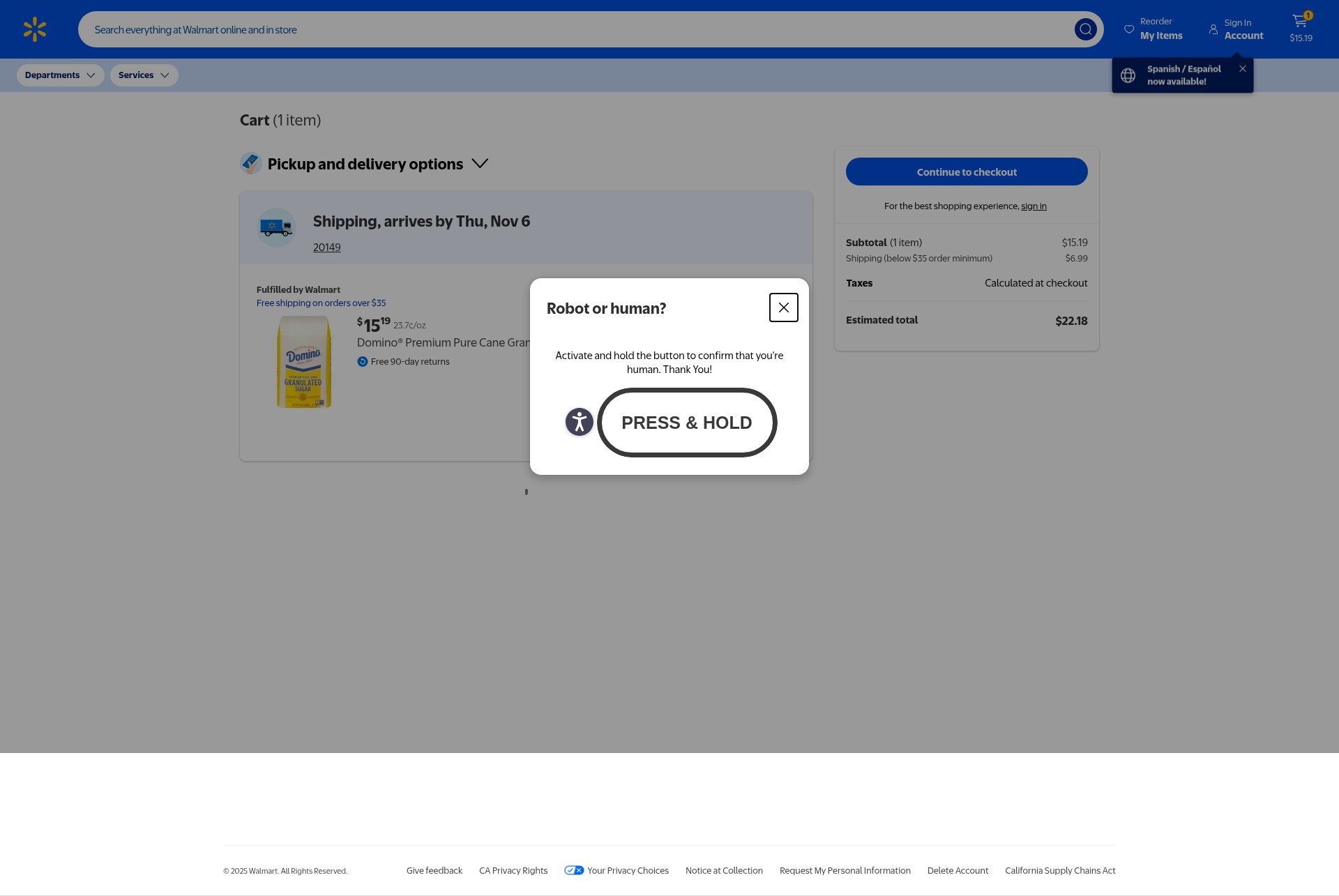This screenshot has width=1339, height=896.
Task: Click Shipping, arrives by Thu, Nov 6
Action: (421, 221)
